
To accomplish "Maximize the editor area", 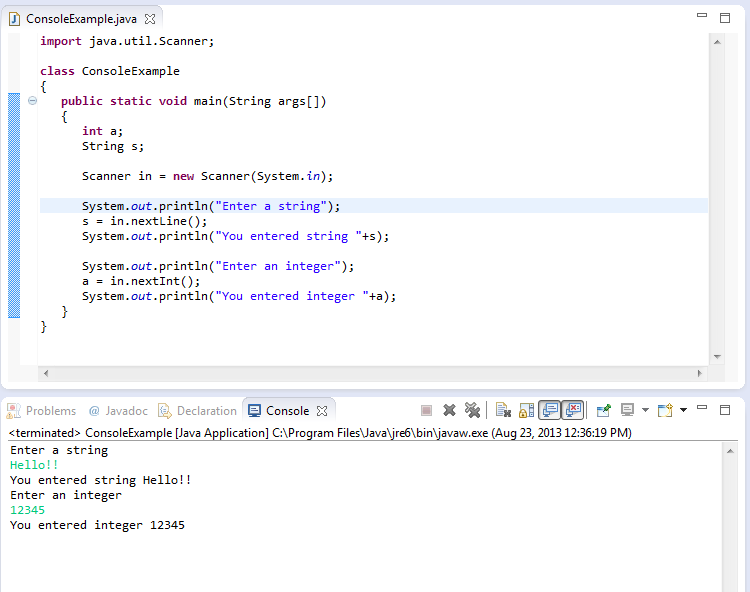I will pyautogui.click(x=725, y=18).
